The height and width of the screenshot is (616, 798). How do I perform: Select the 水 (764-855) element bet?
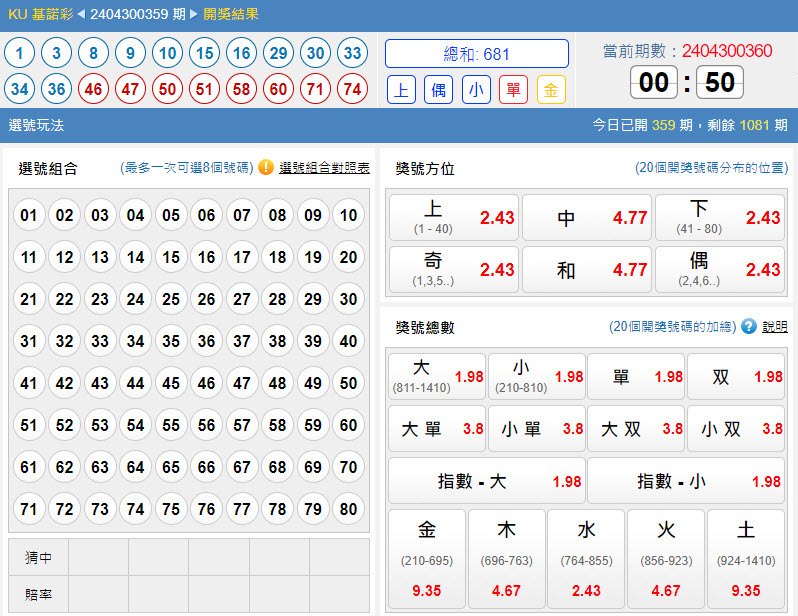tap(586, 560)
